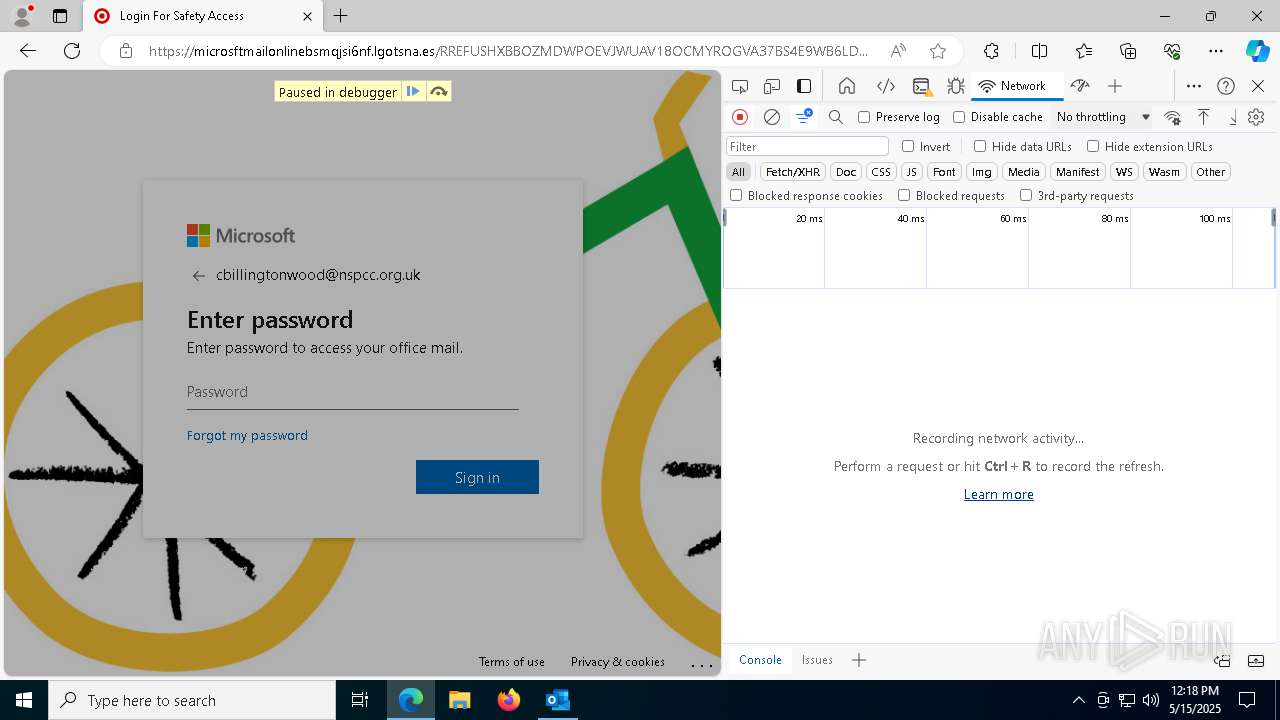Import HAR file with the up arrow

pyautogui.click(x=1204, y=117)
